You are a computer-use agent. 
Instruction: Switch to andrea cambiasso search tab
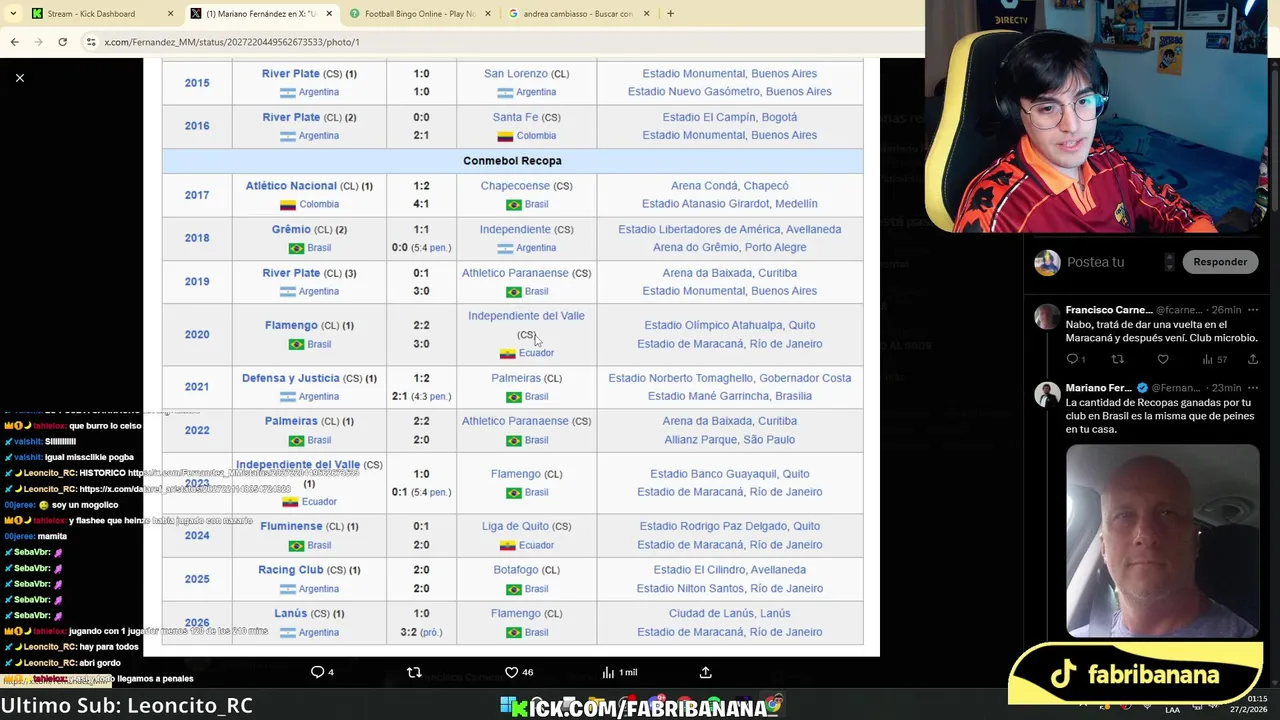(x=577, y=14)
